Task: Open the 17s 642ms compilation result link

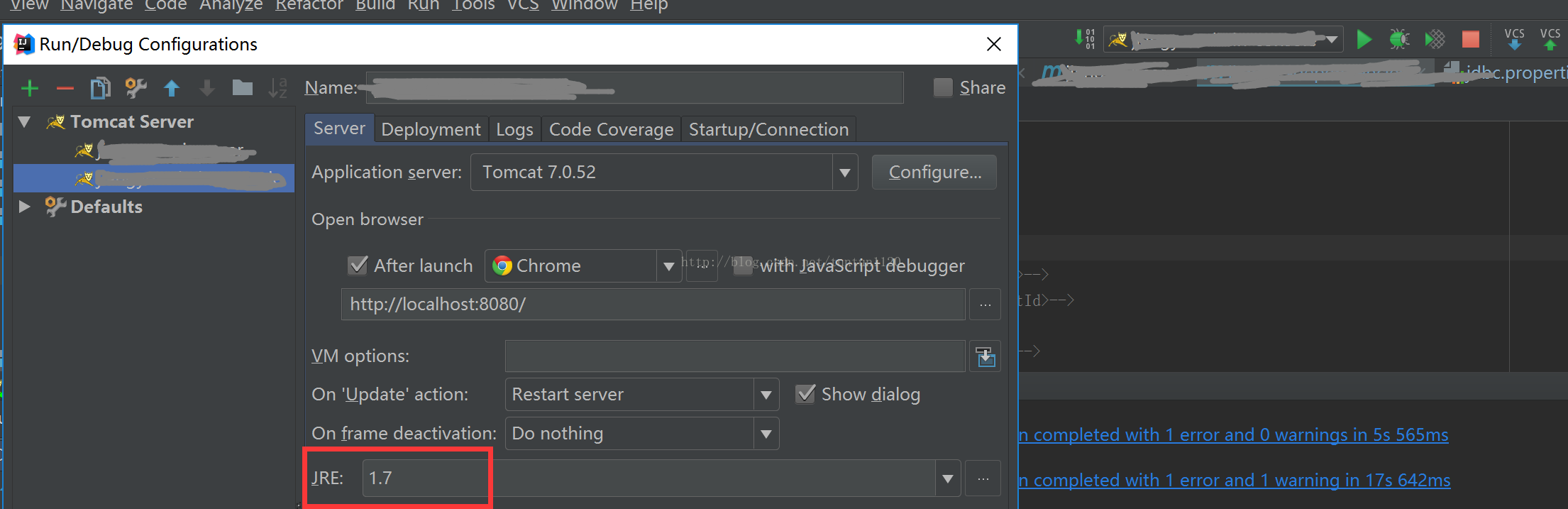Action: click(1235, 481)
